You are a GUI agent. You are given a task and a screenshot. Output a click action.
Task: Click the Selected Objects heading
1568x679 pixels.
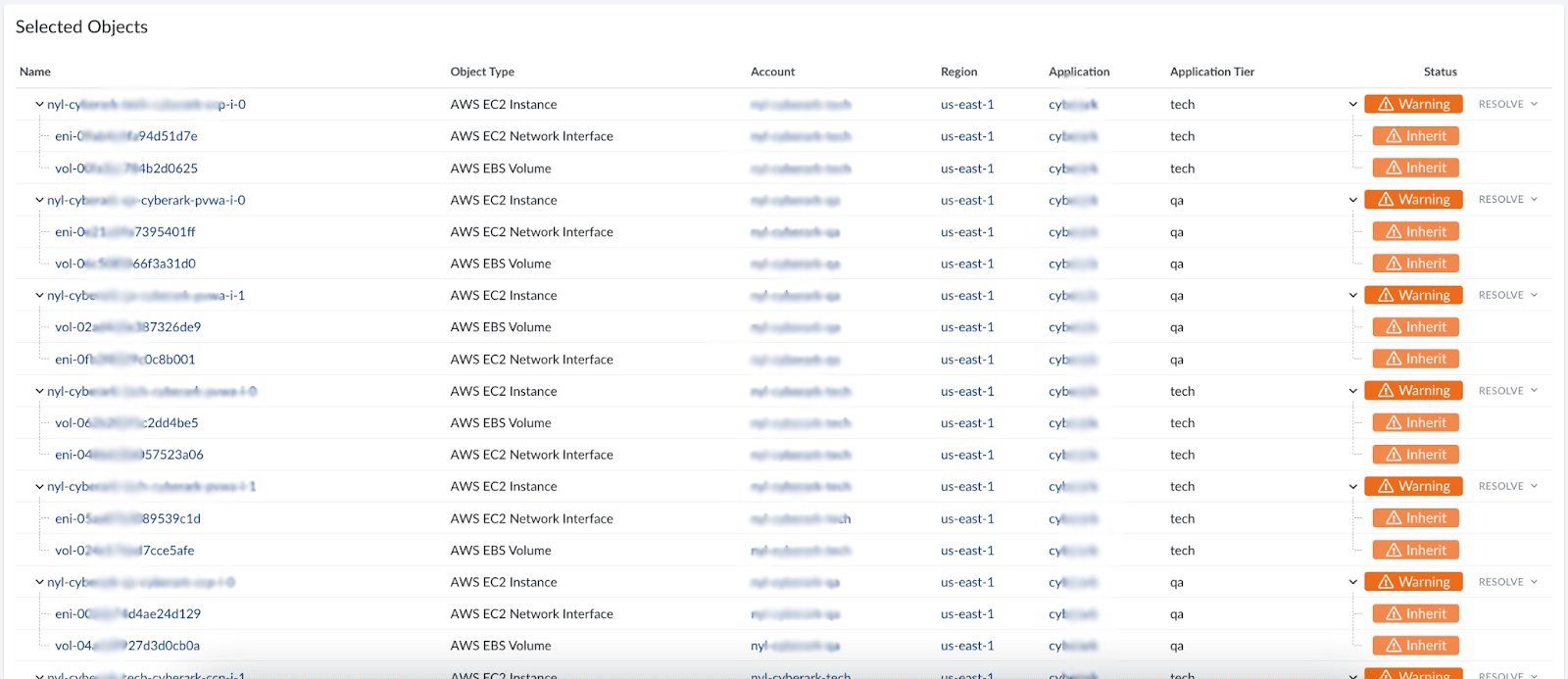pos(81,27)
